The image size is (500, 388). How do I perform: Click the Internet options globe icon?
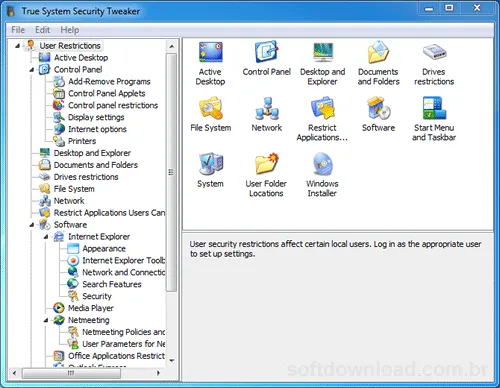pos(59,129)
